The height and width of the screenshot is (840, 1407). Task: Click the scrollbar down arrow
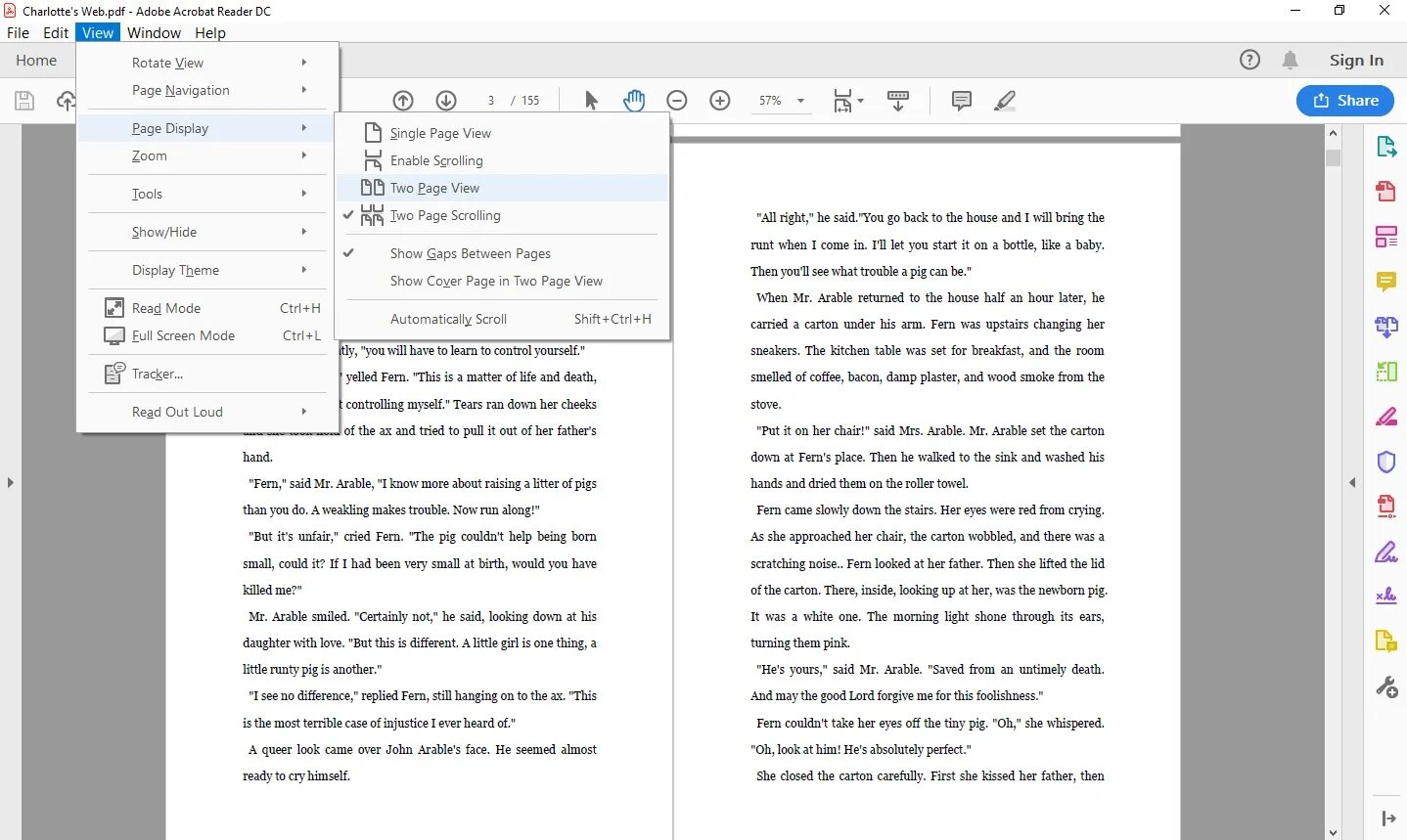tap(1333, 832)
